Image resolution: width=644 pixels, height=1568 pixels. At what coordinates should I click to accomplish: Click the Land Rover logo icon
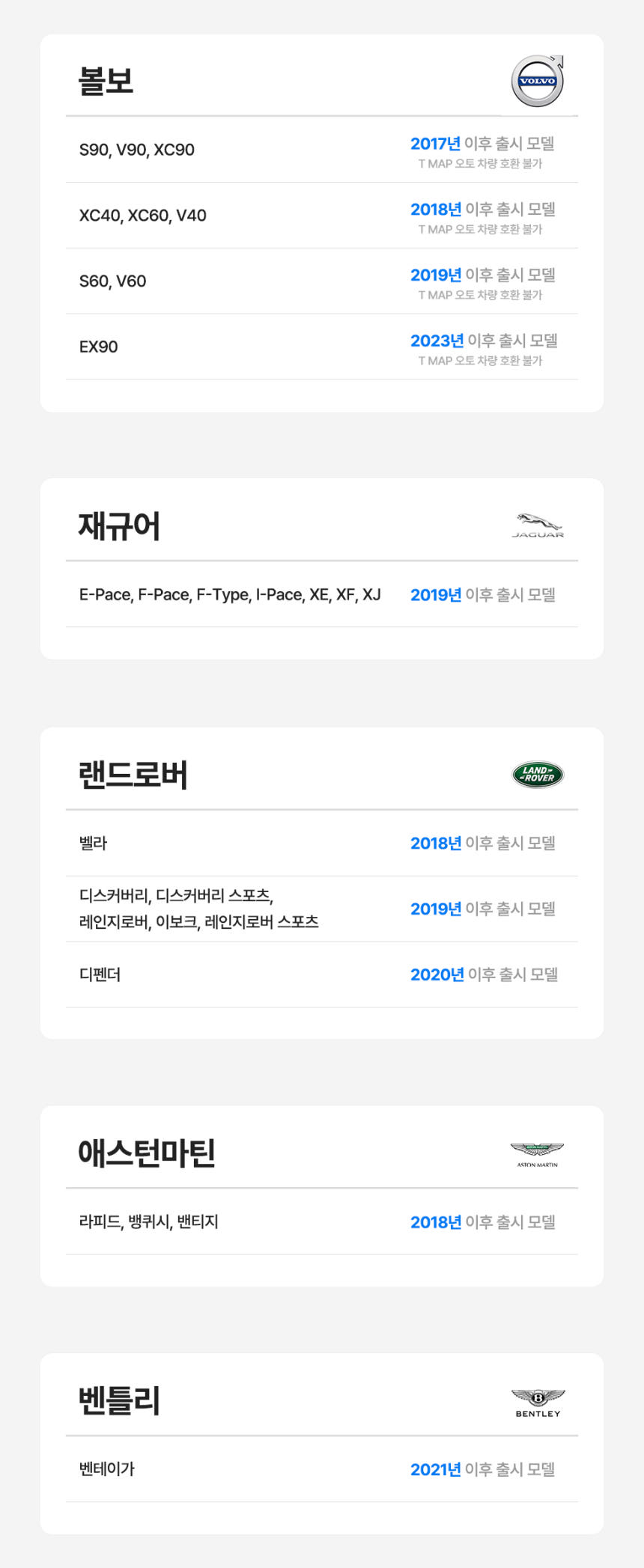pyautogui.click(x=538, y=775)
